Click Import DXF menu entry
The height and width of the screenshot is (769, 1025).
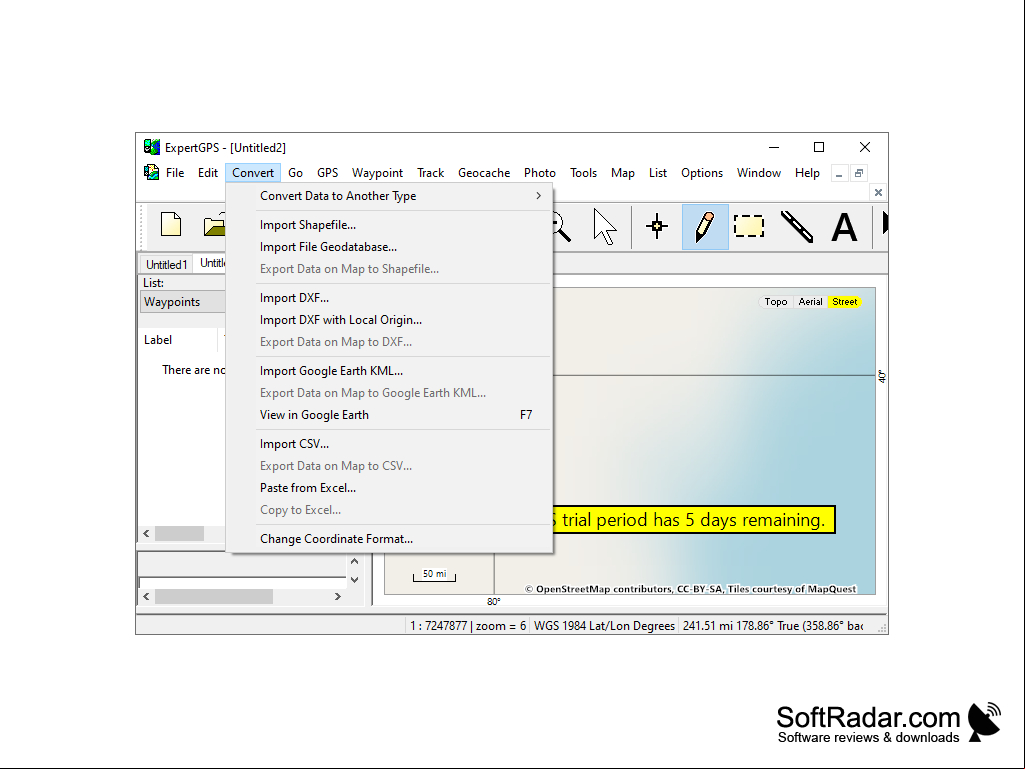(x=390, y=298)
